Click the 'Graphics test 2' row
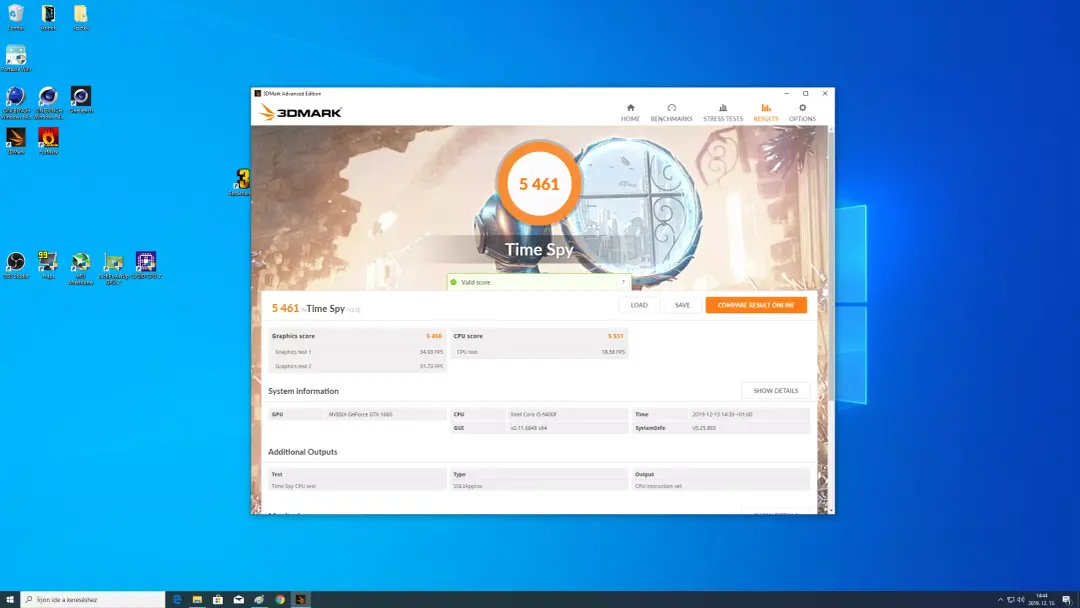 [357, 366]
